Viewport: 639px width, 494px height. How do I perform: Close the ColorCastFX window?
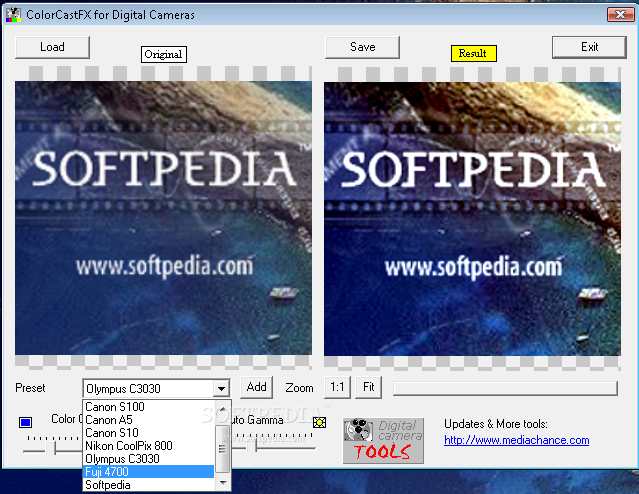tap(620, 14)
